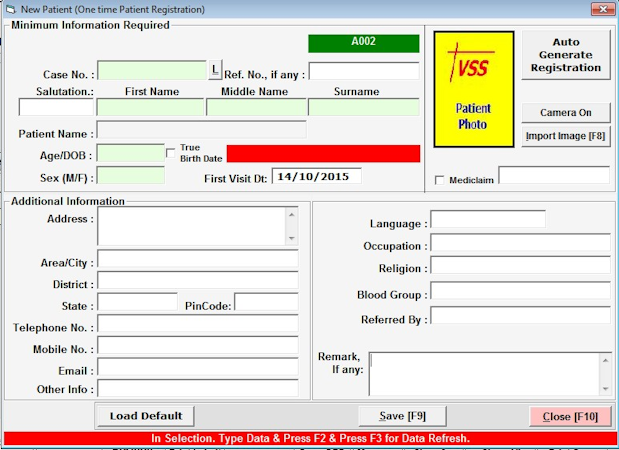
Task: Click the Salutation input box
Action: (56, 107)
